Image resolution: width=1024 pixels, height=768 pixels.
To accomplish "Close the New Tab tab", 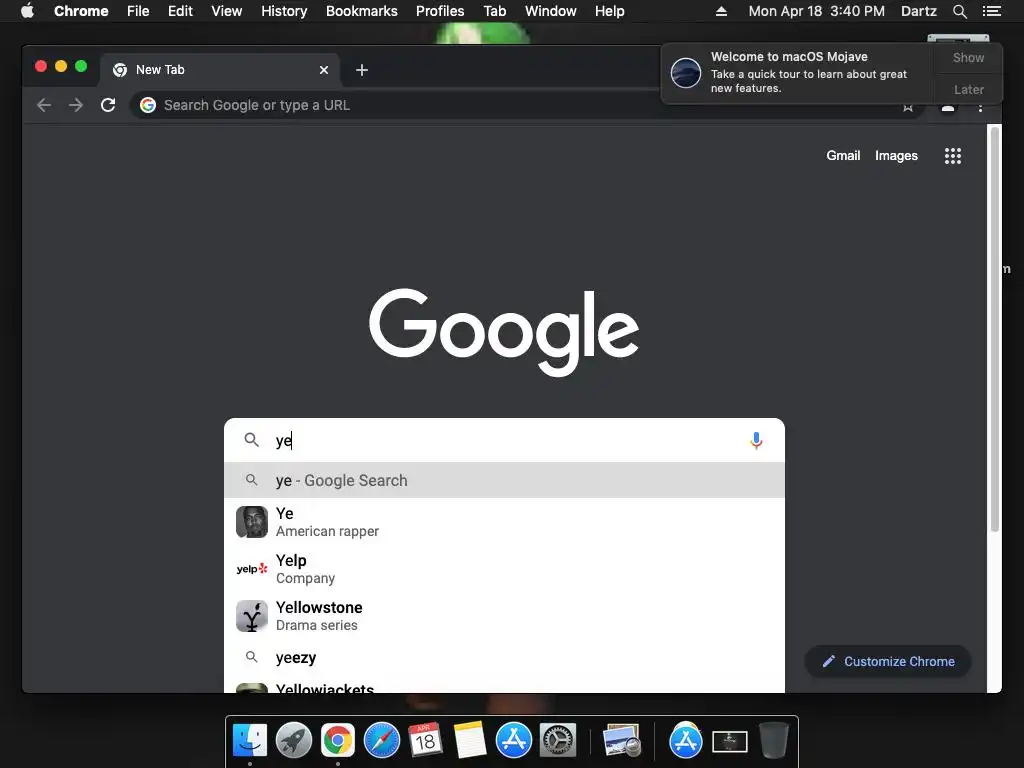I will (x=324, y=70).
